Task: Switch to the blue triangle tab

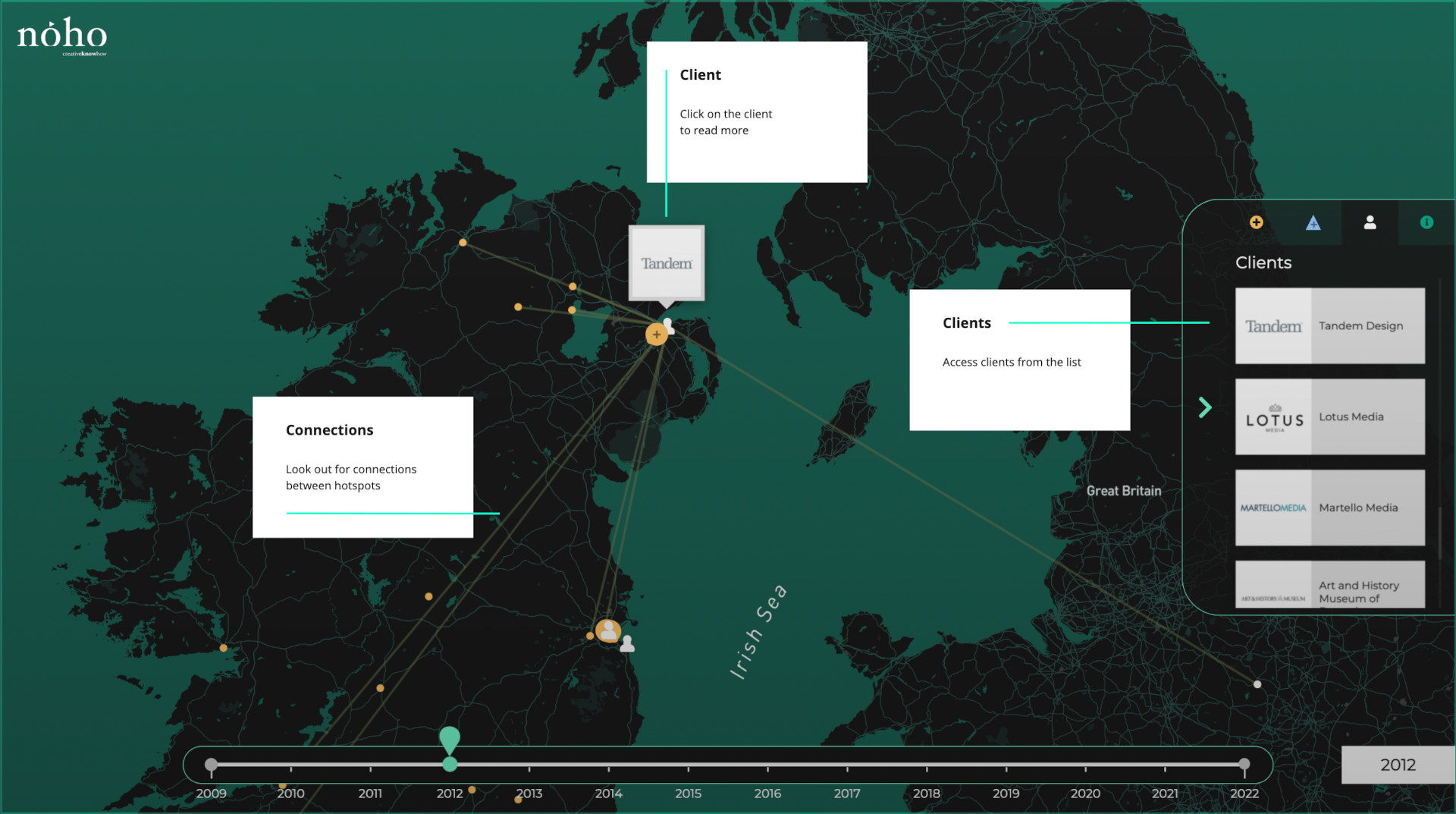Action: coord(1313,222)
